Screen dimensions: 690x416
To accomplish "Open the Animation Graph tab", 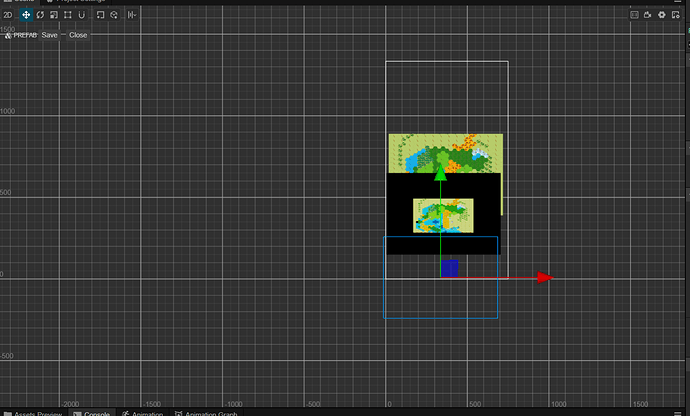I will click(206, 413).
